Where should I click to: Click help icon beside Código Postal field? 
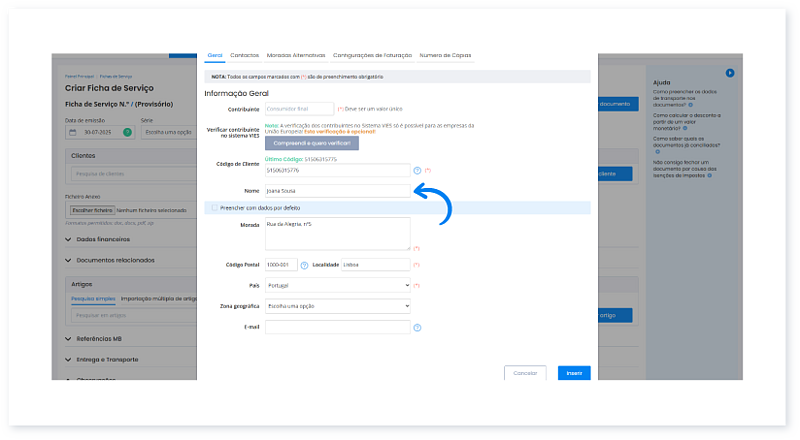coord(304,265)
